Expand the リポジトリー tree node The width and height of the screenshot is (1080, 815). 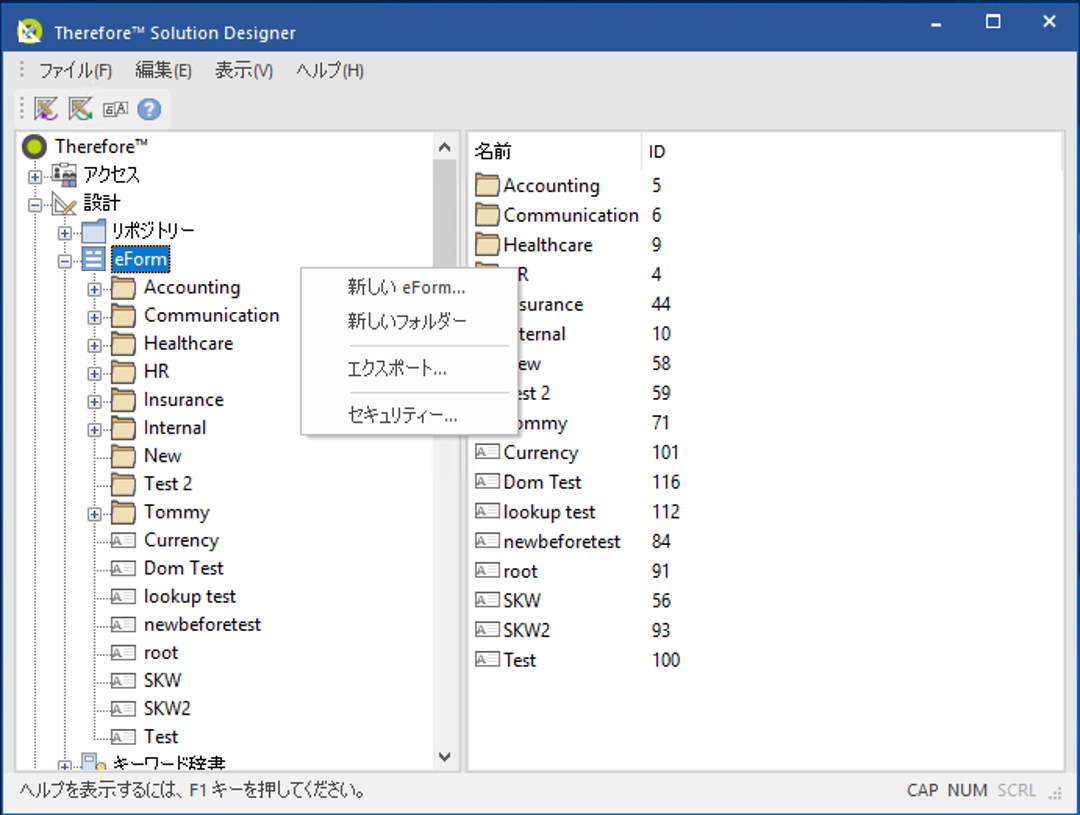pos(65,234)
